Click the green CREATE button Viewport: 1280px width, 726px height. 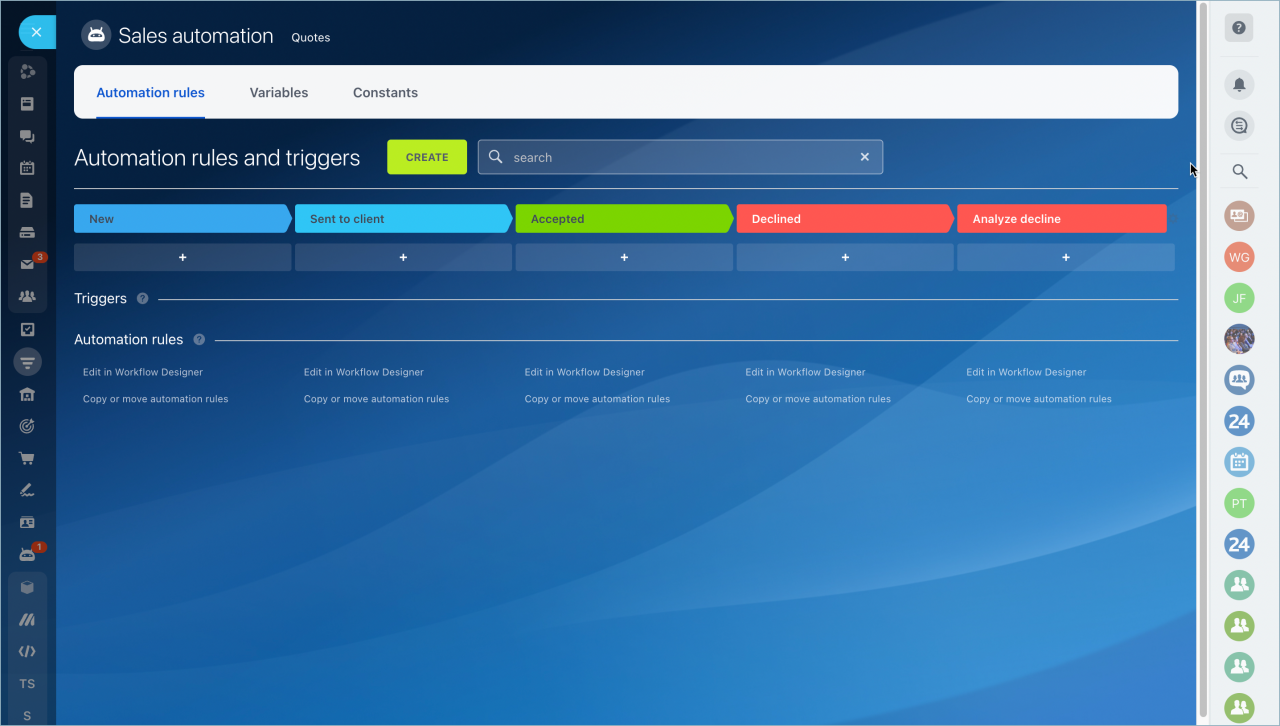(x=427, y=157)
